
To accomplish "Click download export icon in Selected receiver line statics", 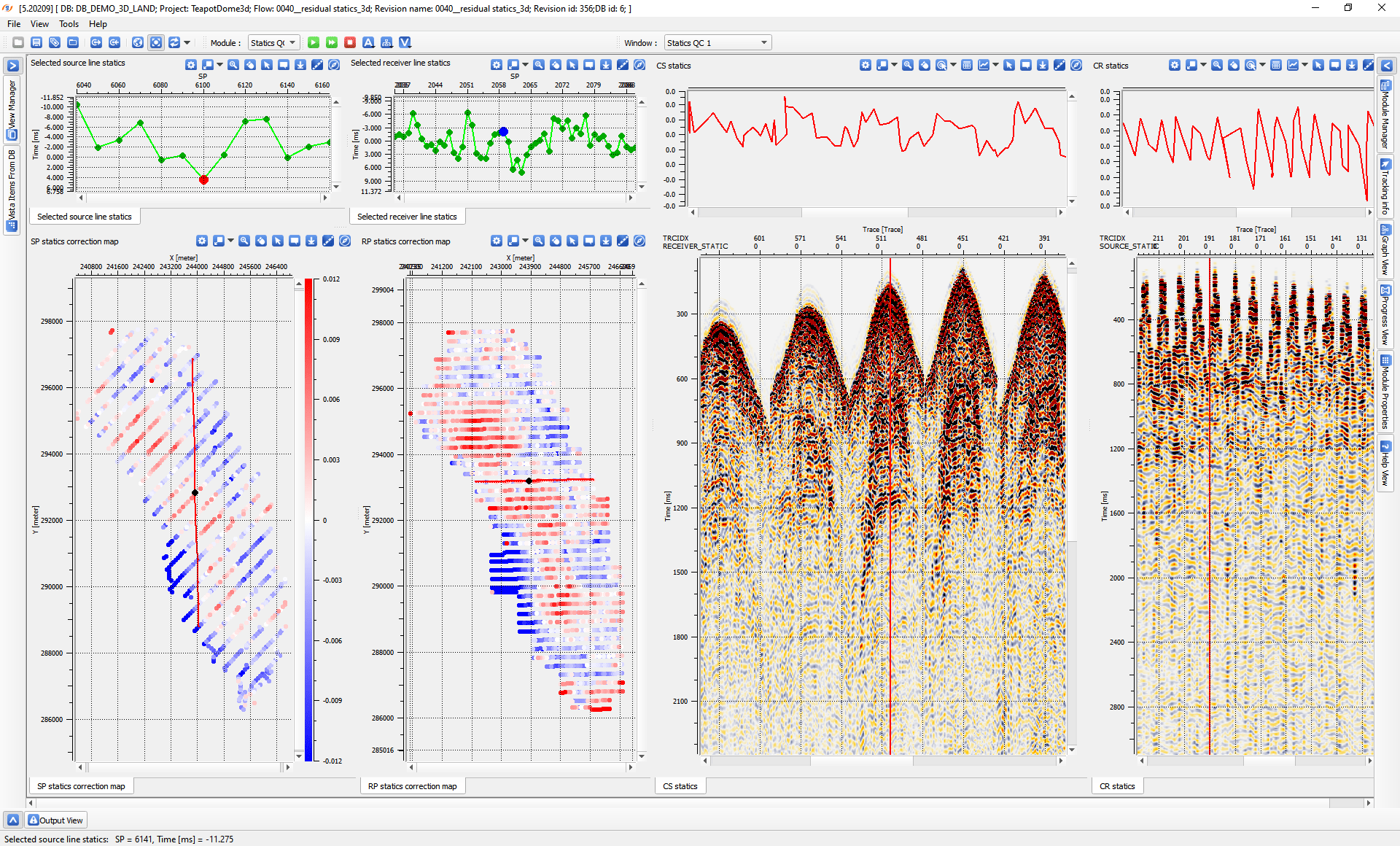I will pyautogui.click(x=605, y=65).
